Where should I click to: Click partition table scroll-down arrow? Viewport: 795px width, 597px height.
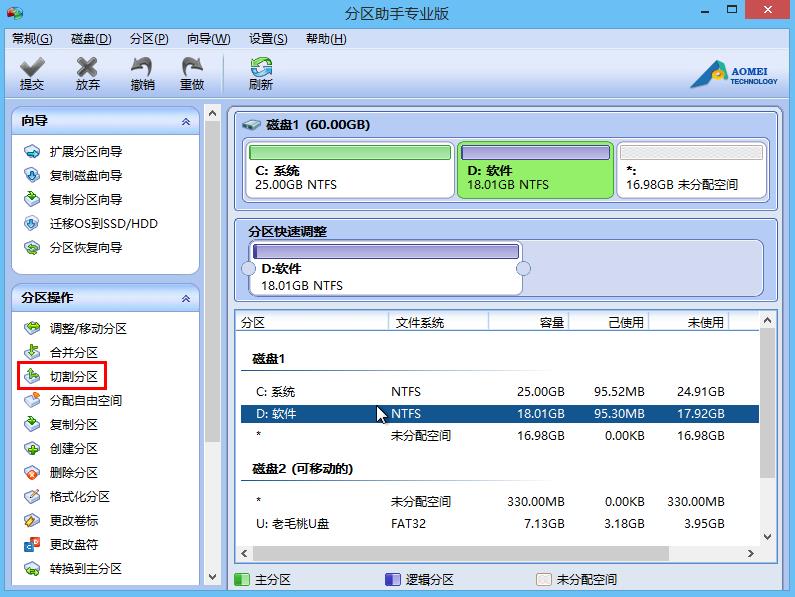tap(768, 537)
